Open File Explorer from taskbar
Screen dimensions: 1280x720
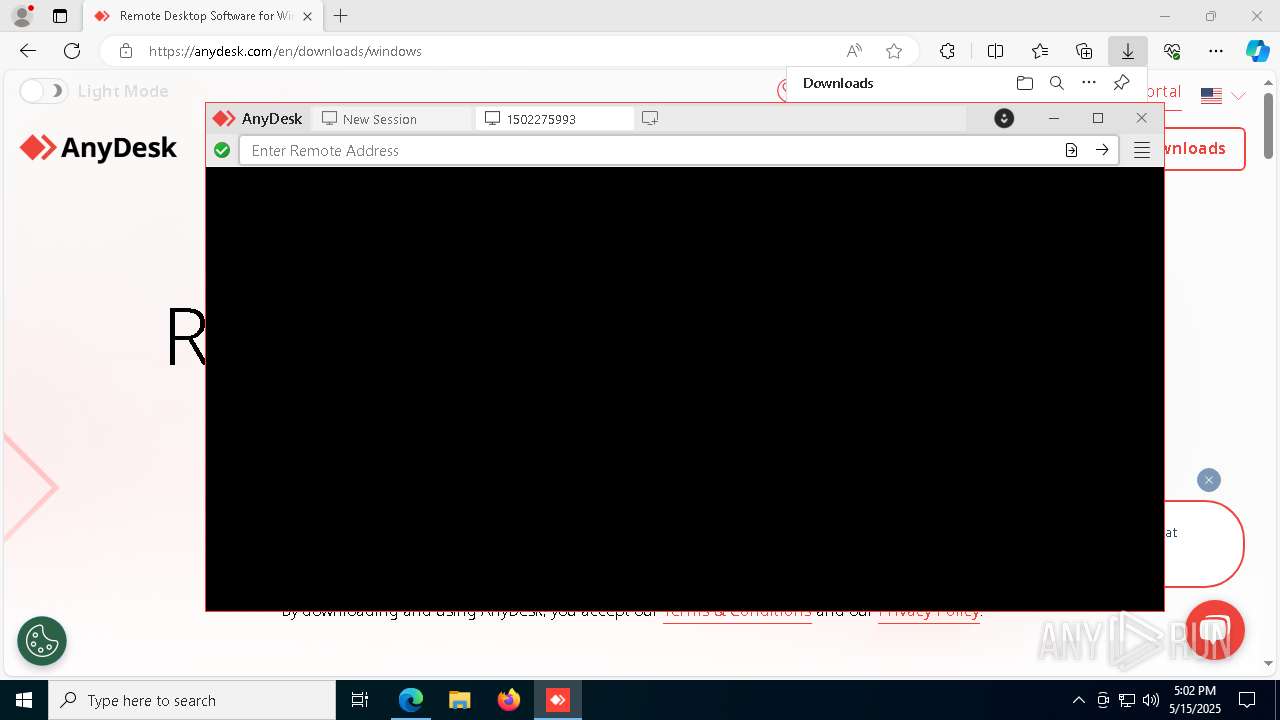pos(459,700)
